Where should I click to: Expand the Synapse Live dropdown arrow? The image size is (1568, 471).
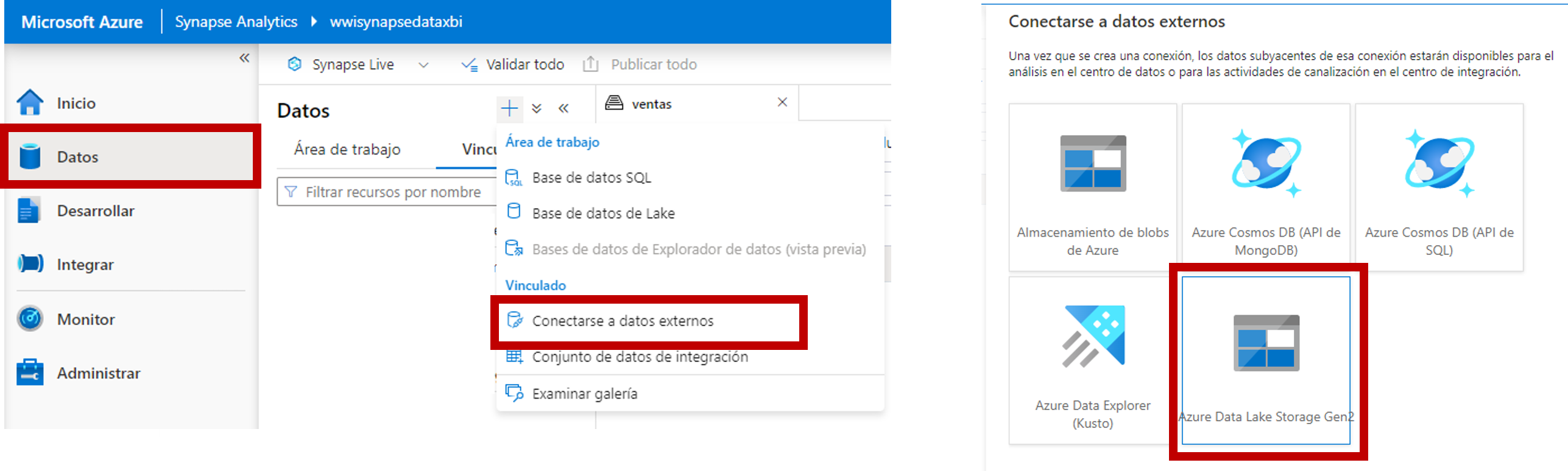pos(423,65)
